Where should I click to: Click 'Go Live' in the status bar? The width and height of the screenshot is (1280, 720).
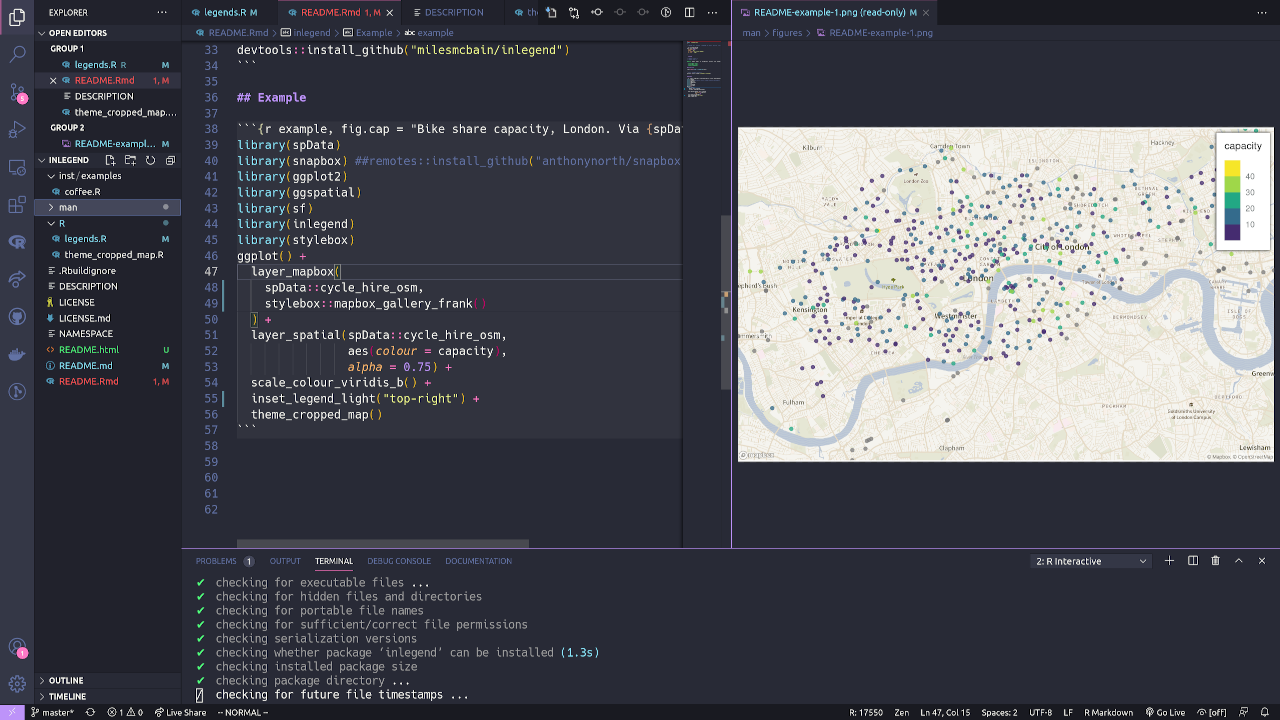coord(1166,712)
